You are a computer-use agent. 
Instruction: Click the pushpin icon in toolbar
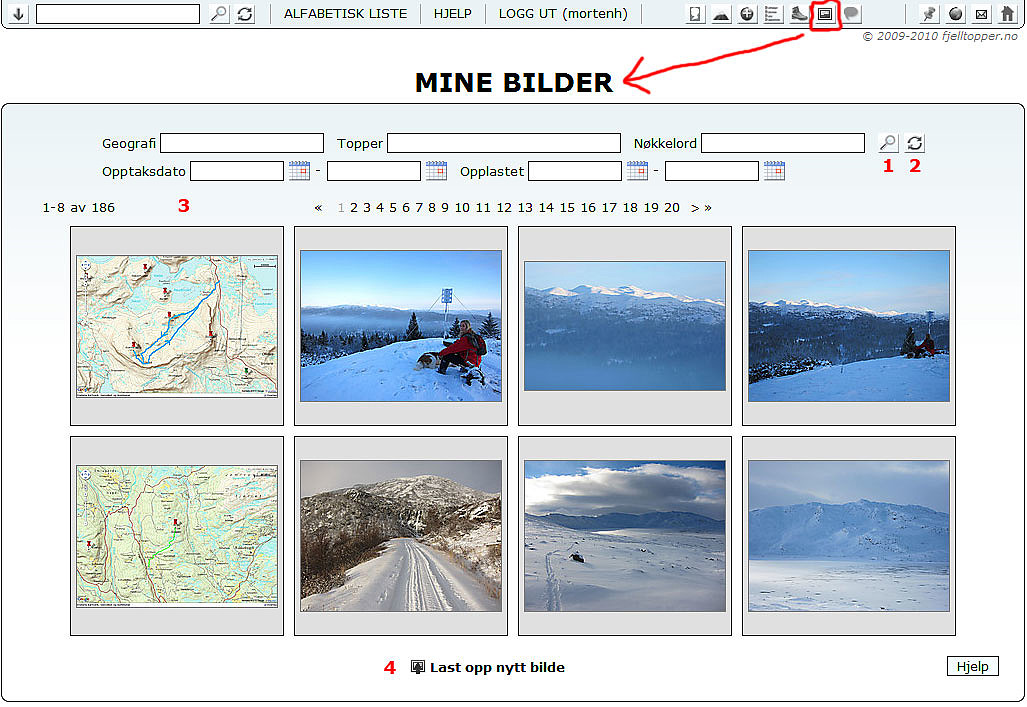tap(929, 14)
